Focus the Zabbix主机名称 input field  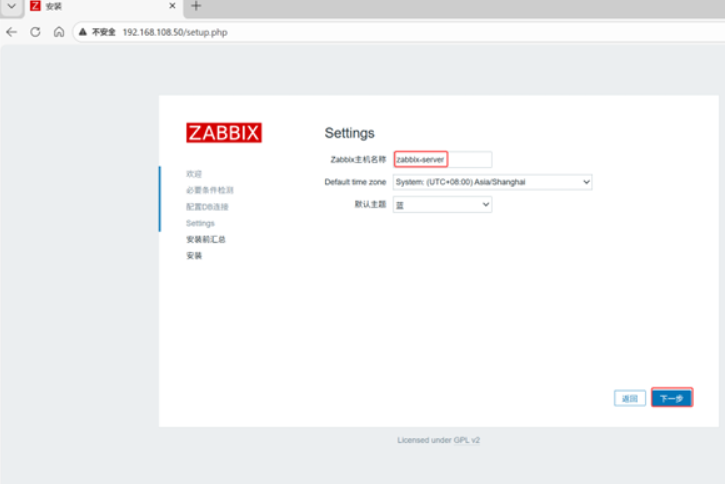click(442, 159)
